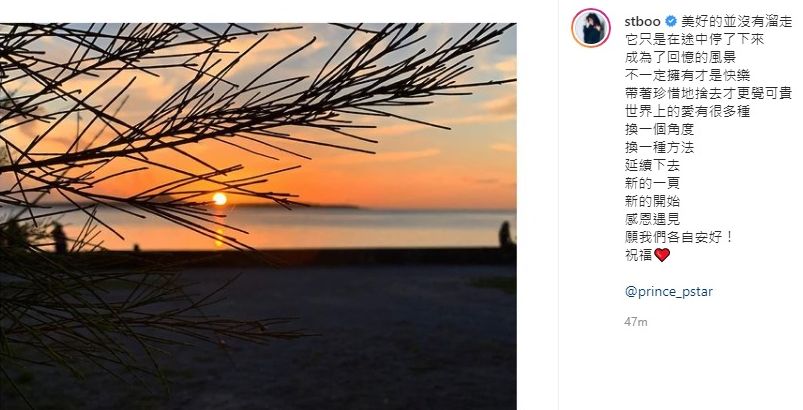
Task: Click the caption line 感恩遇見
Action: click(x=652, y=219)
